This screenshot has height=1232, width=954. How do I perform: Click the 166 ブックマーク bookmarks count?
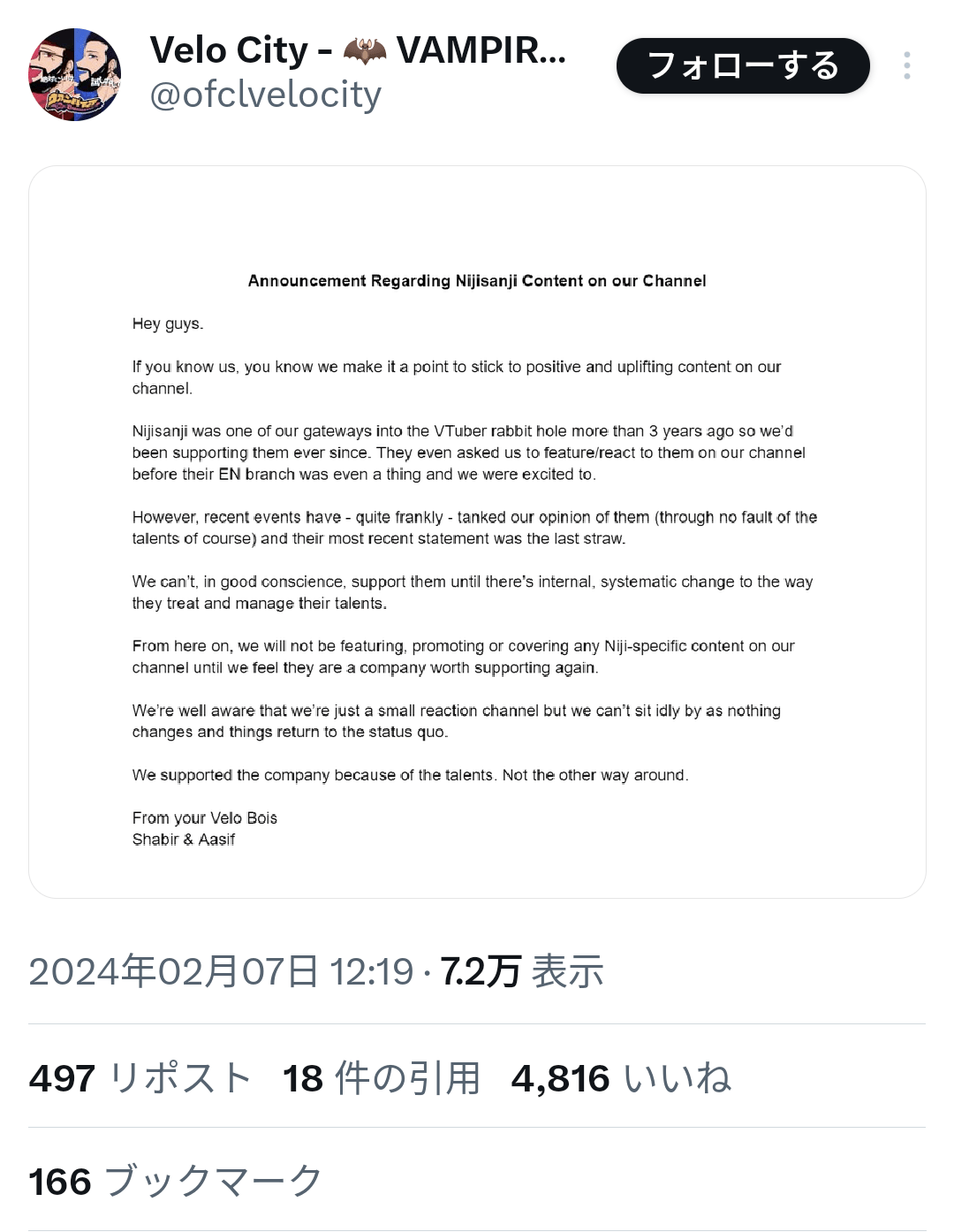(175, 1182)
